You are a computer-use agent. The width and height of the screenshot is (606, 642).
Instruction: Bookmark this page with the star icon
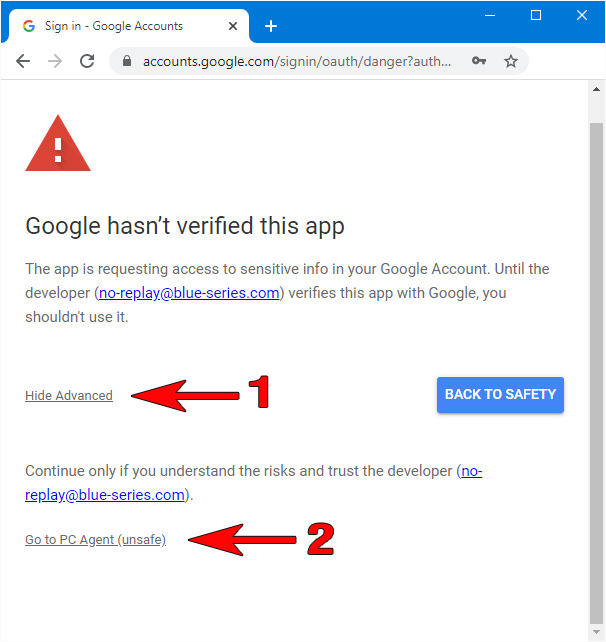(x=511, y=61)
